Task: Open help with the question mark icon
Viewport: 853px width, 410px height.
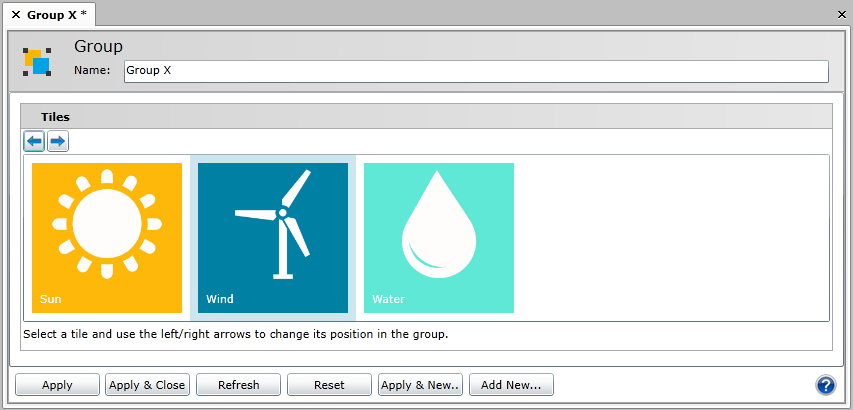Action: [x=826, y=385]
